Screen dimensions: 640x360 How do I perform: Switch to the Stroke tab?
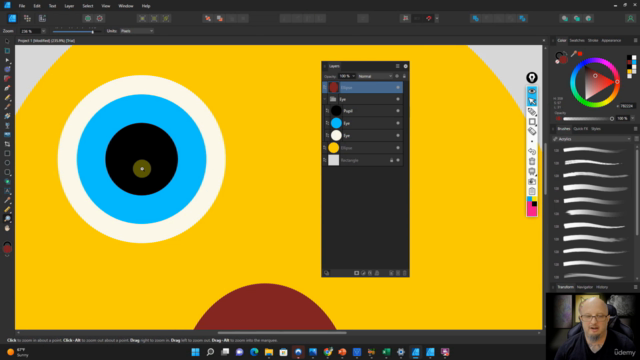point(593,40)
